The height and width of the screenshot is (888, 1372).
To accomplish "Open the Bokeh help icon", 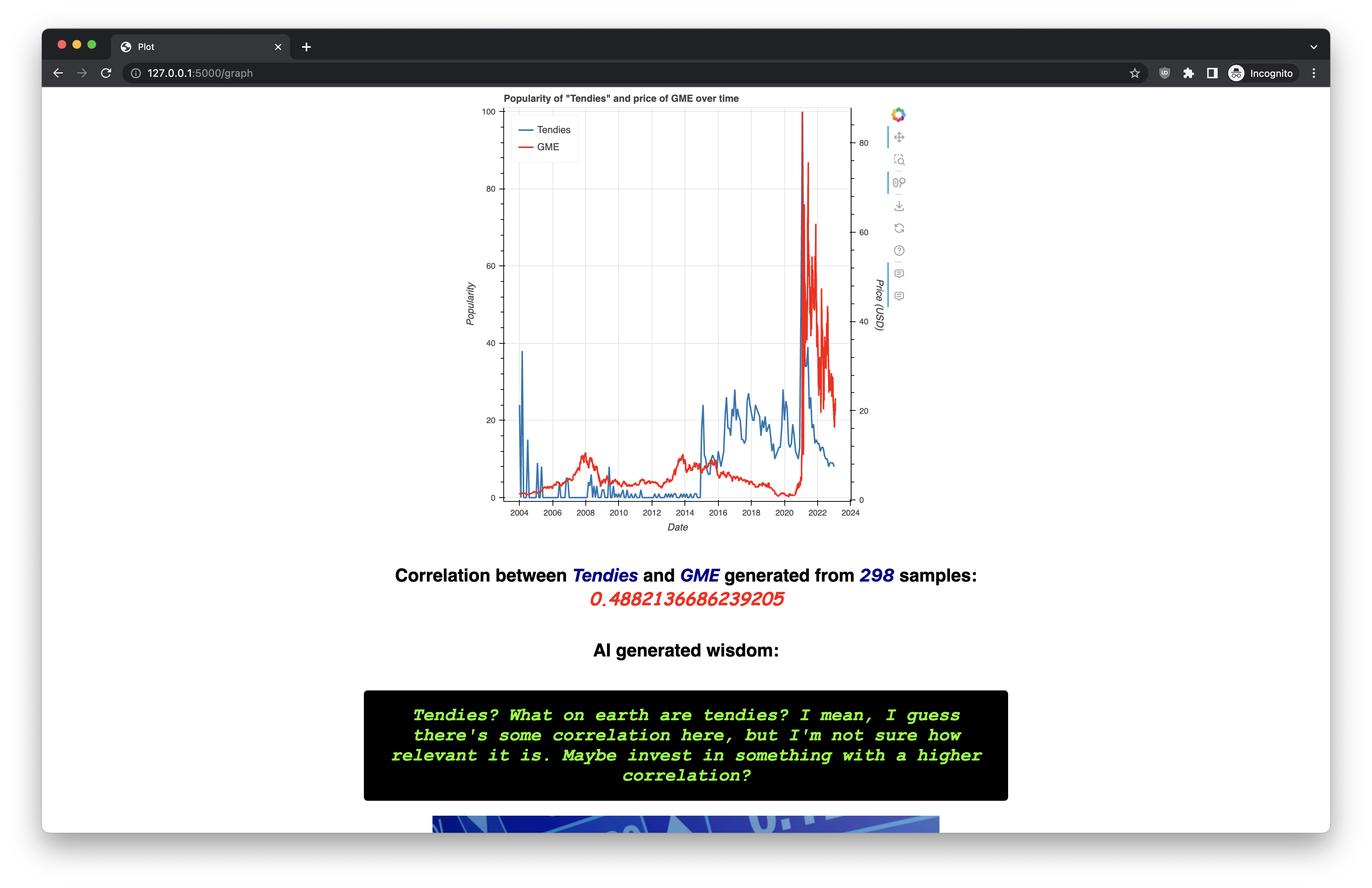I will click(x=899, y=251).
